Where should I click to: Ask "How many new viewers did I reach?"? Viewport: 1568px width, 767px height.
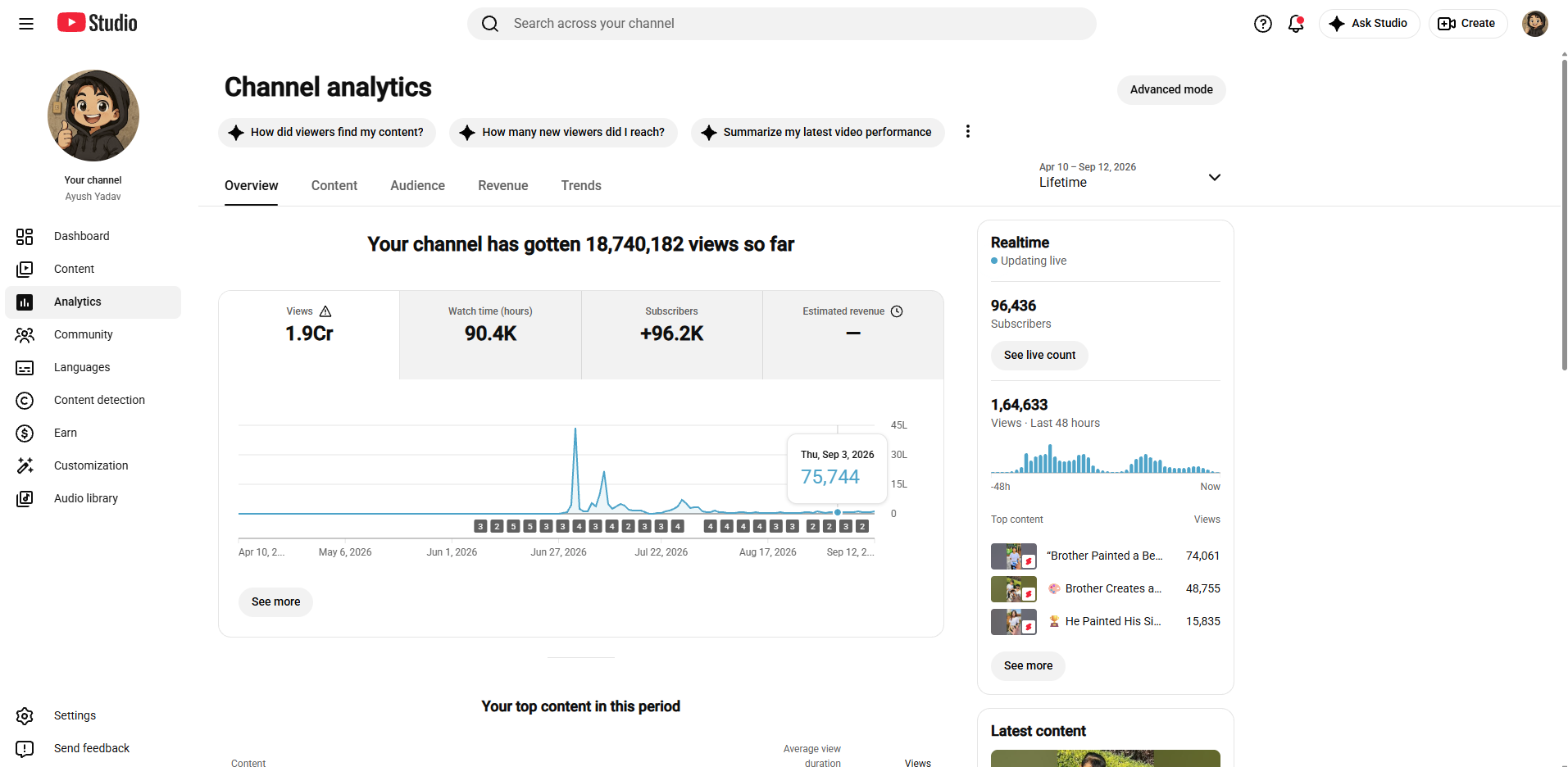tap(563, 133)
